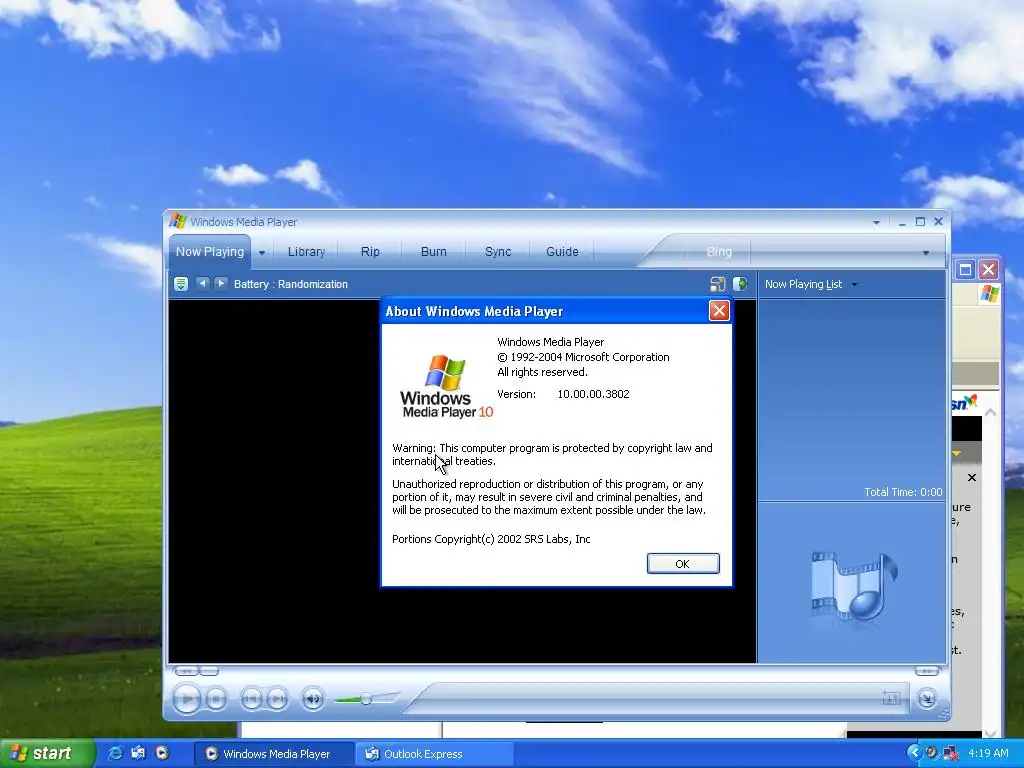1024x768 pixels.
Task: Open the Rip tab
Action: [x=370, y=251]
